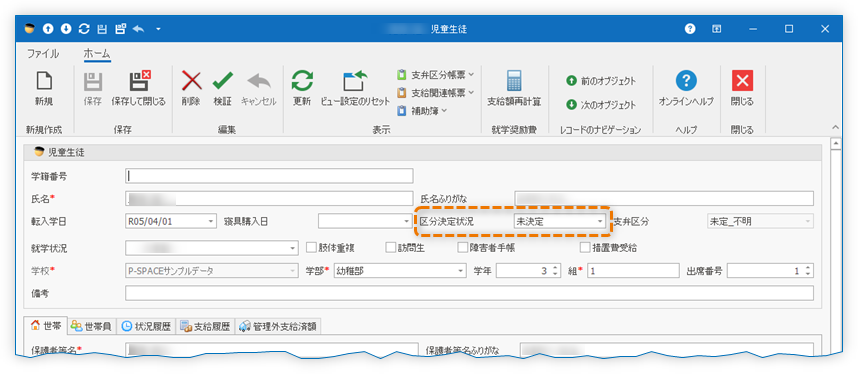Run validation with 検証 checkmark

222,89
